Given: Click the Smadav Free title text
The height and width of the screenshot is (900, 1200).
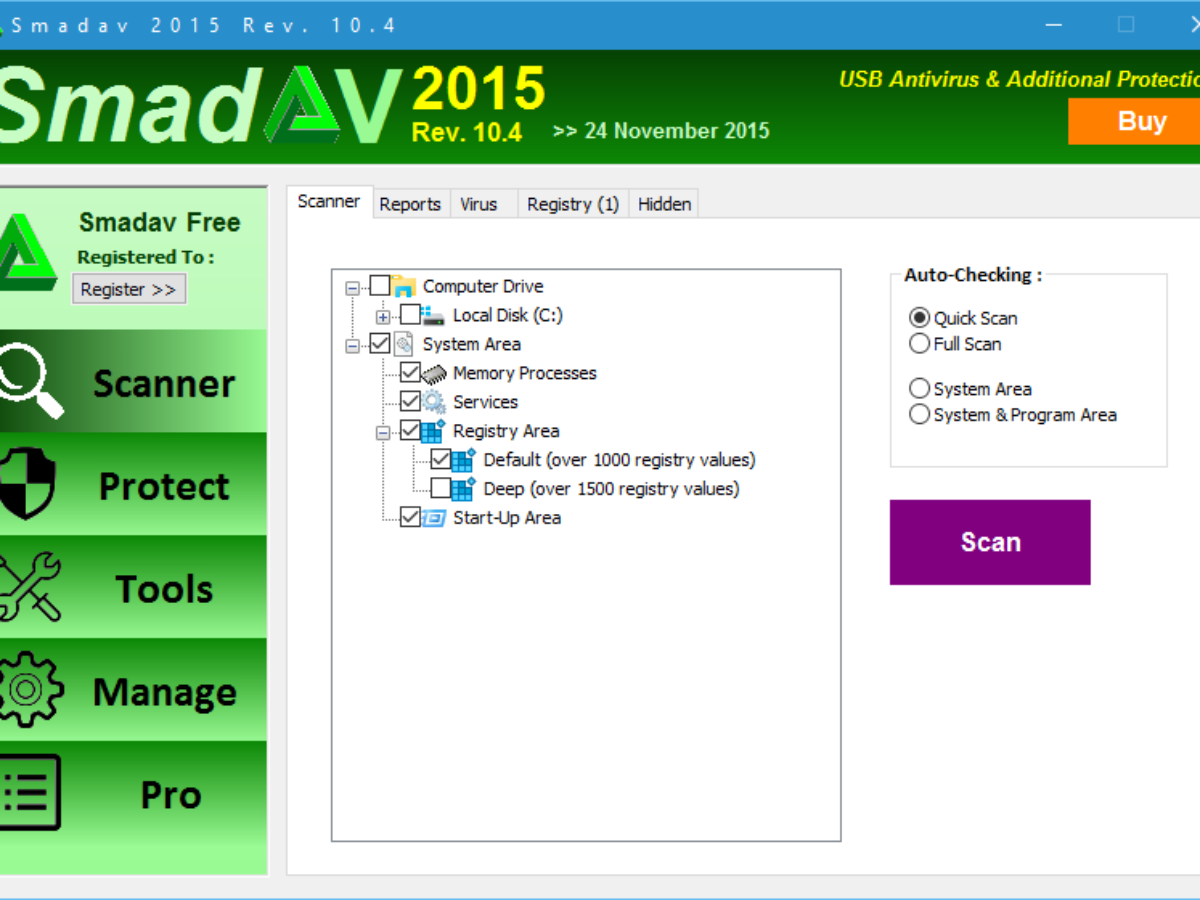Looking at the screenshot, I should tap(159, 222).
